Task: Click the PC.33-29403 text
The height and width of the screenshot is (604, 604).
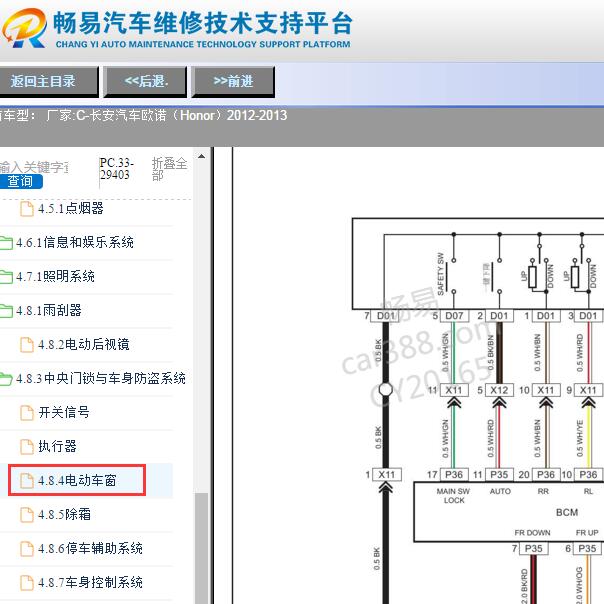Action: [116, 169]
